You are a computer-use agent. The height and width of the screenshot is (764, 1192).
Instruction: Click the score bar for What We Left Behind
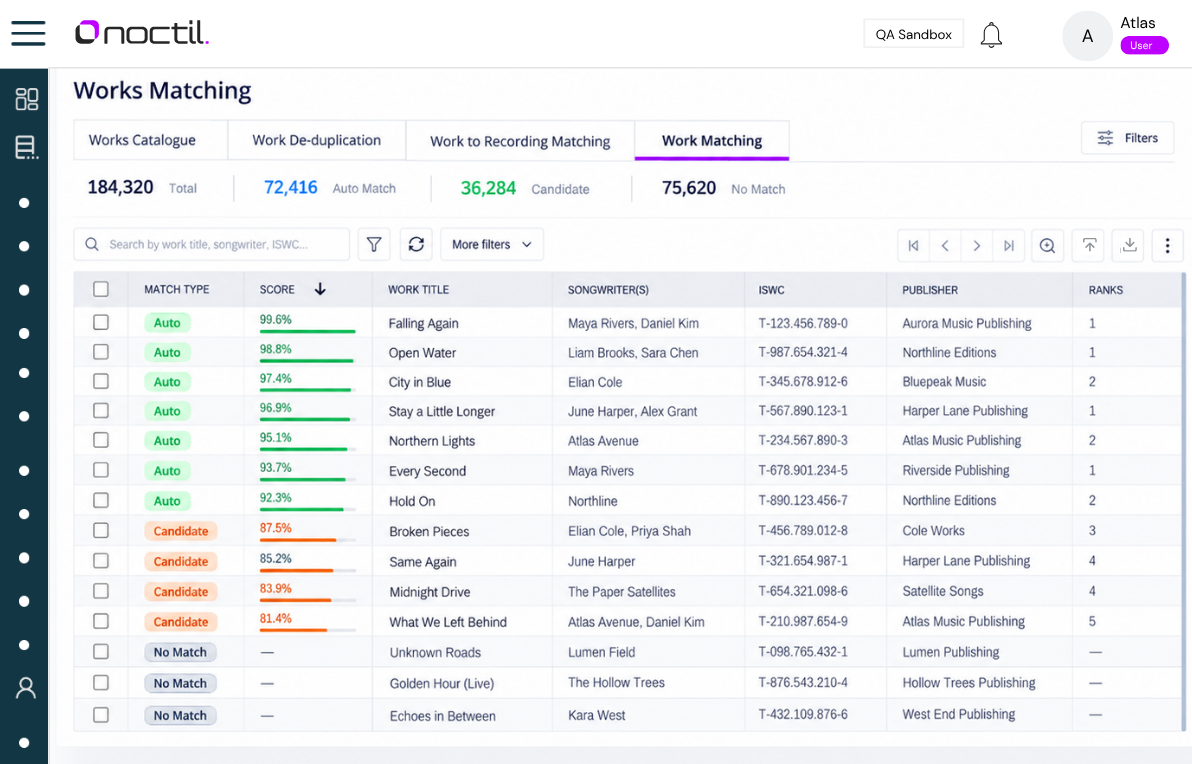coord(307,630)
